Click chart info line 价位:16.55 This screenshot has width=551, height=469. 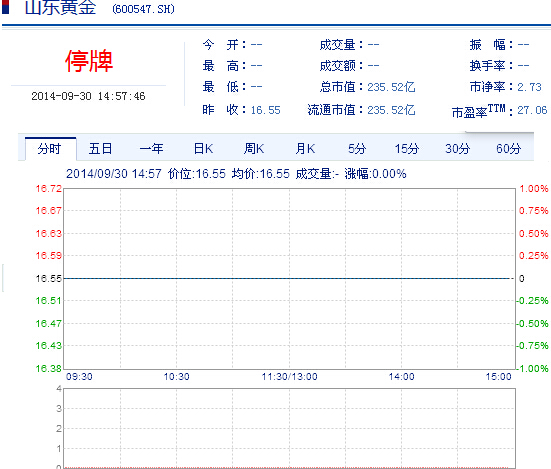click(x=196, y=174)
